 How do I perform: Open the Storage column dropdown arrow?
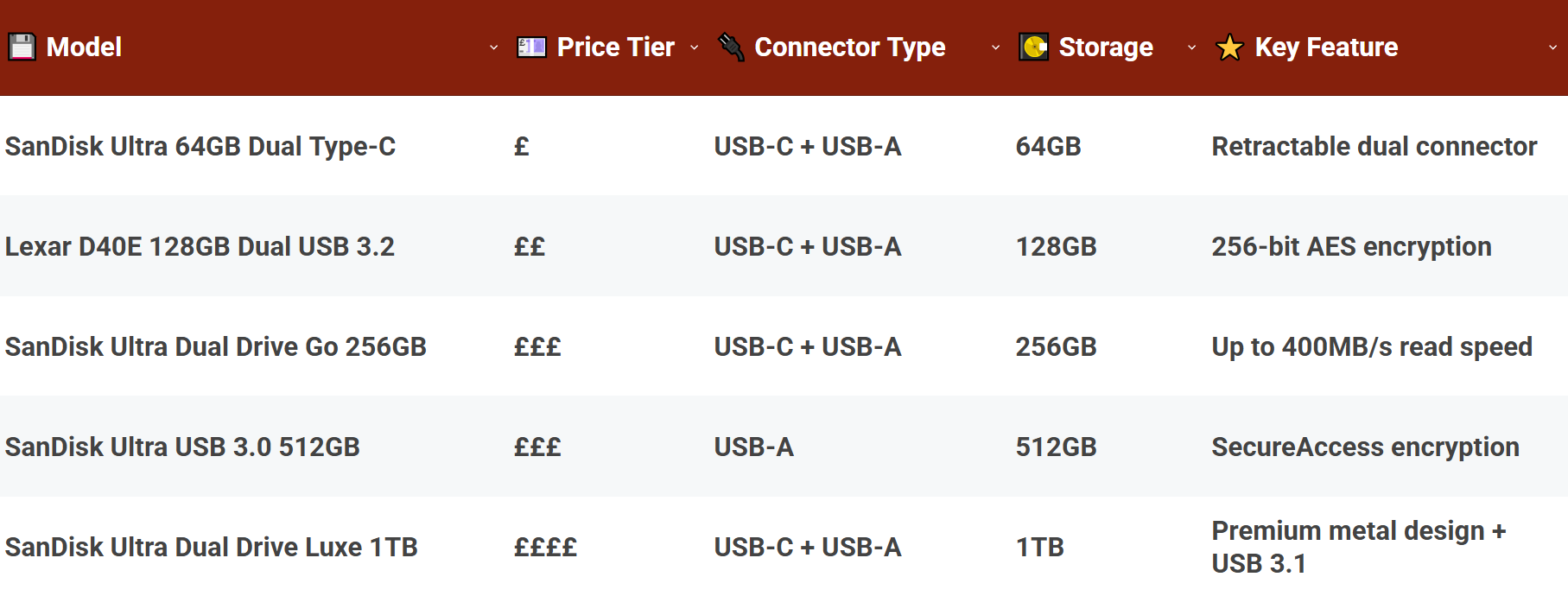click(1192, 49)
